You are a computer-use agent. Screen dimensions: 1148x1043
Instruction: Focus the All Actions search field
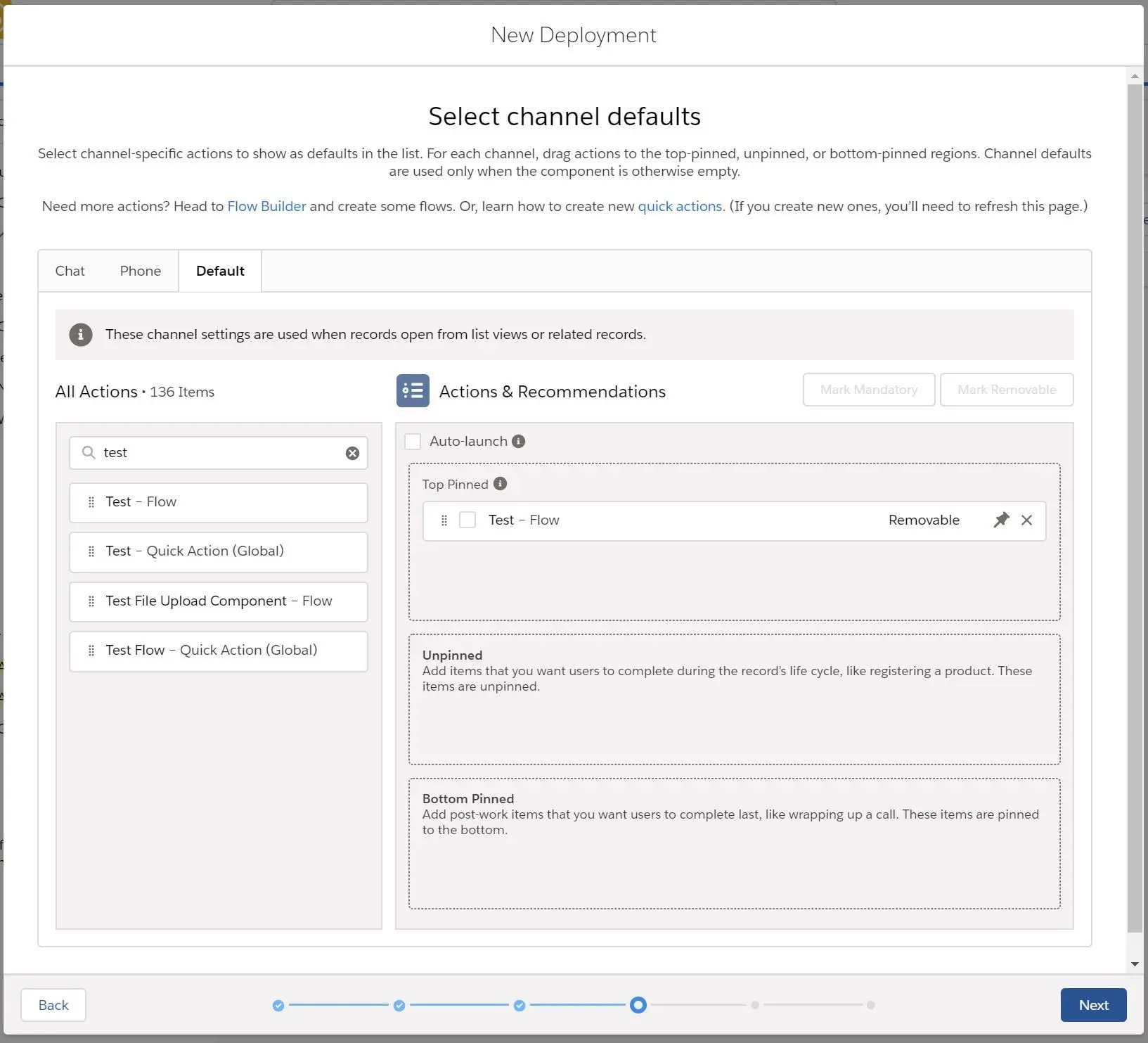(219, 453)
